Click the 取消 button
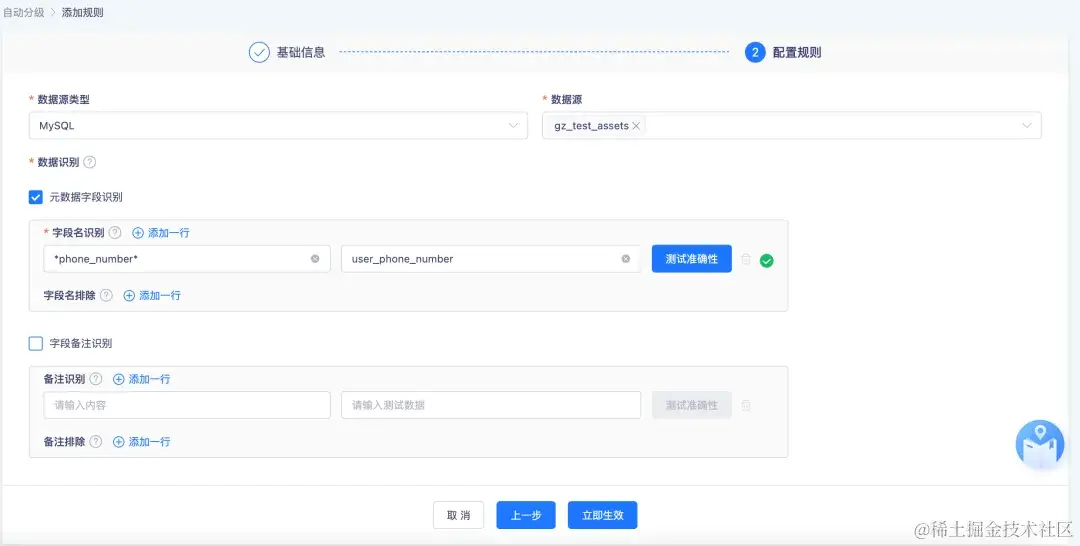This screenshot has height=546, width=1080. 458,515
